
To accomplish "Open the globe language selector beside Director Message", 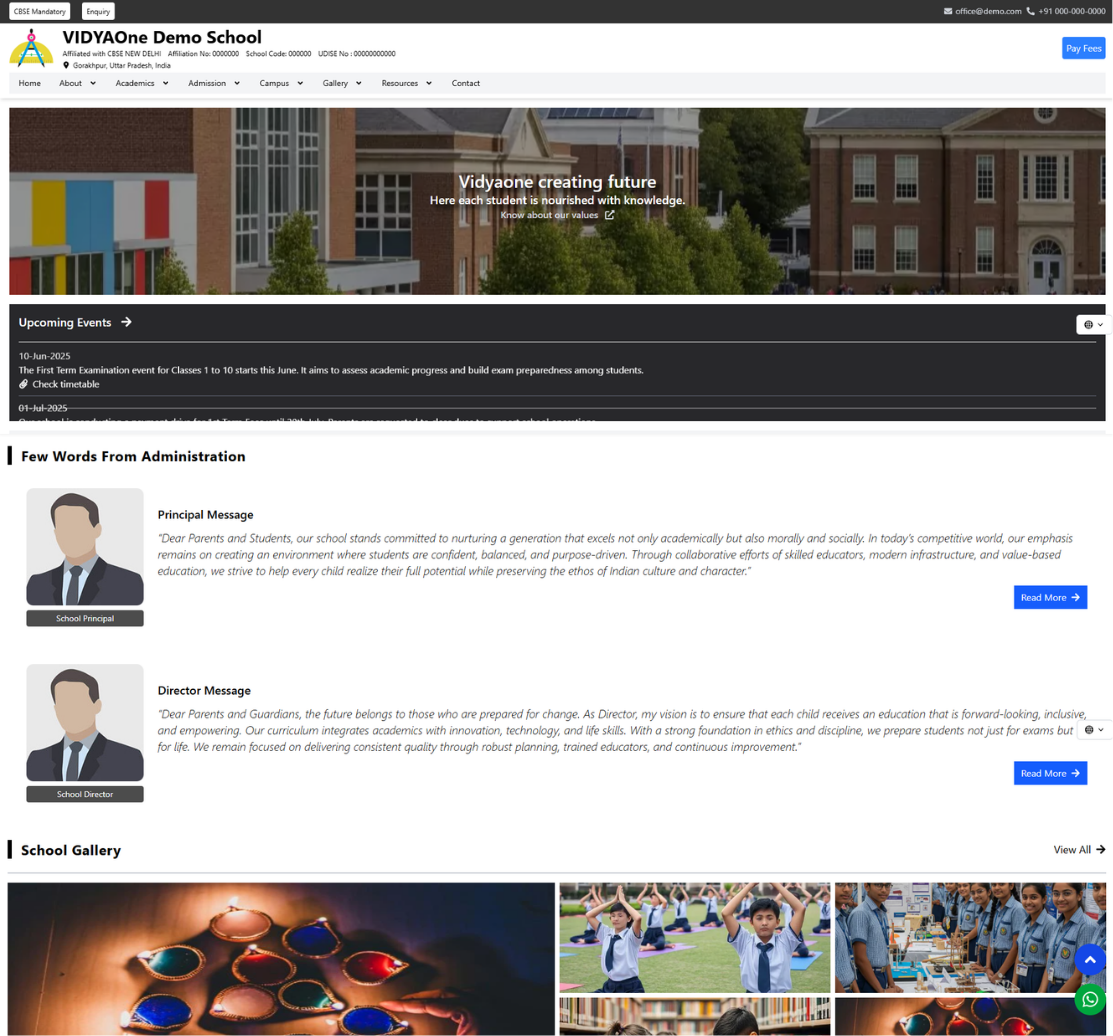I will [1094, 730].
